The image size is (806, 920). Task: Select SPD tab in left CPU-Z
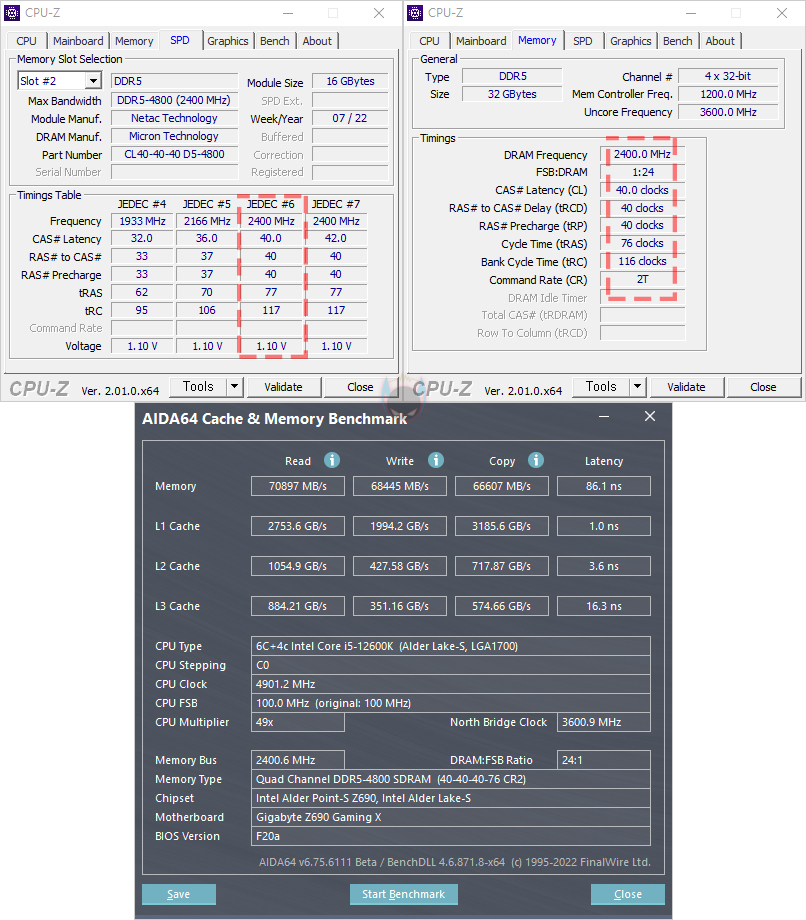tap(180, 40)
